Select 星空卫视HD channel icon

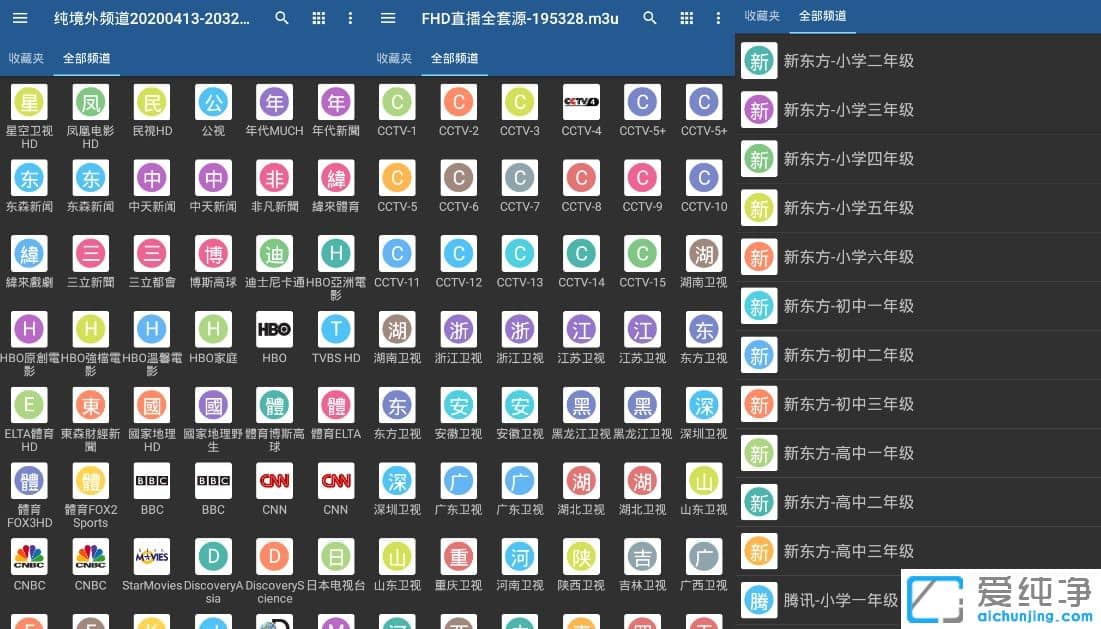(x=29, y=102)
